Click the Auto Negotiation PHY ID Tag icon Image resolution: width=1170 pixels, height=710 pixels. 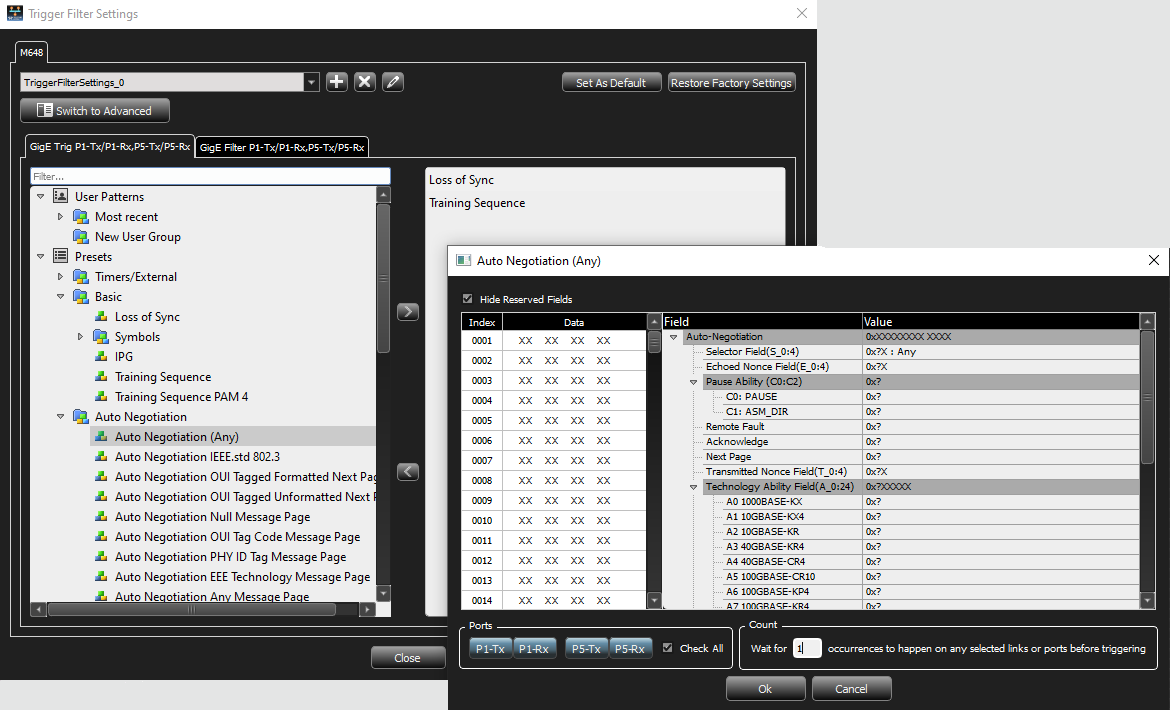[101, 556]
